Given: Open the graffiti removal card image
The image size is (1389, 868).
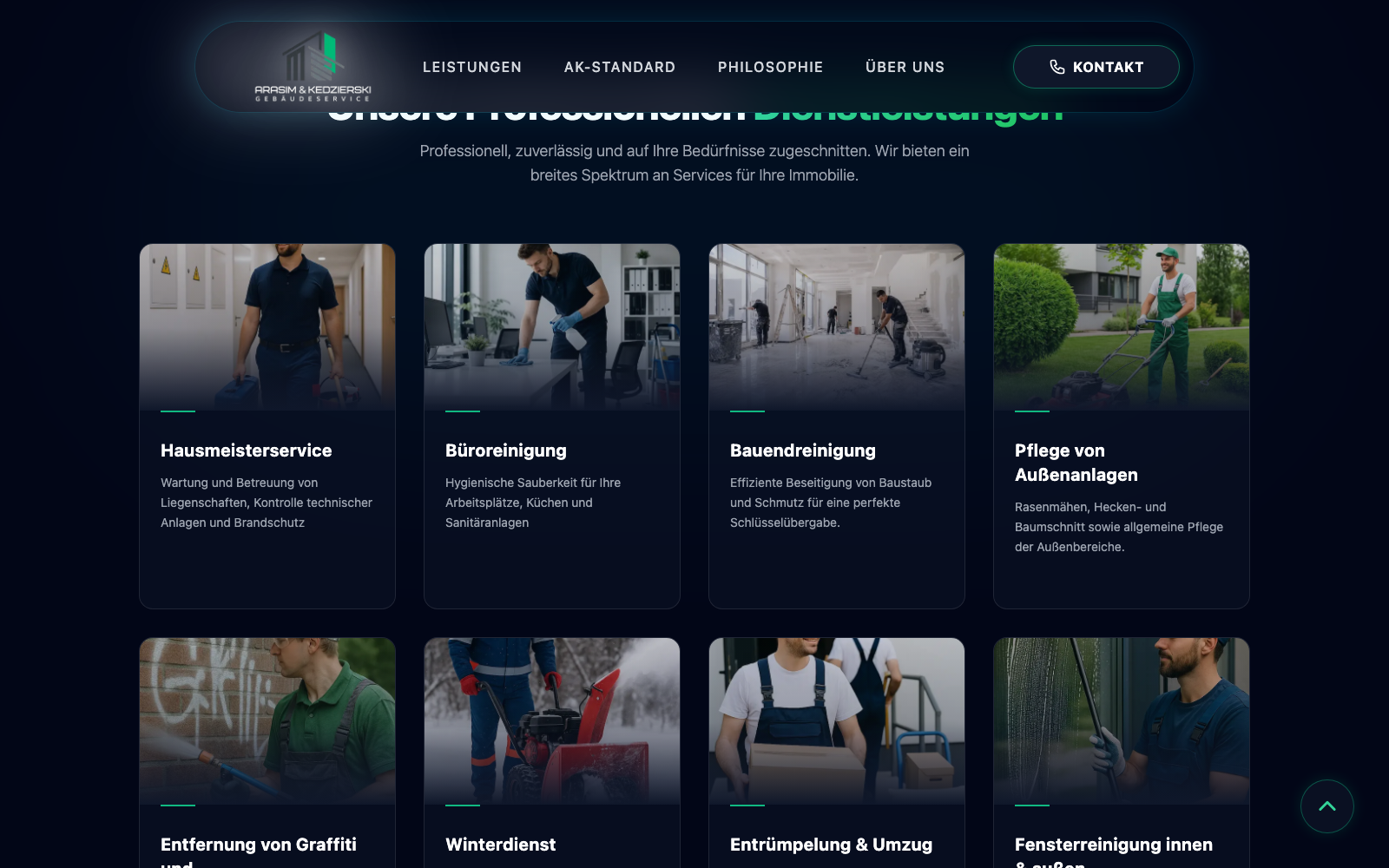Looking at the screenshot, I should 267,721.
